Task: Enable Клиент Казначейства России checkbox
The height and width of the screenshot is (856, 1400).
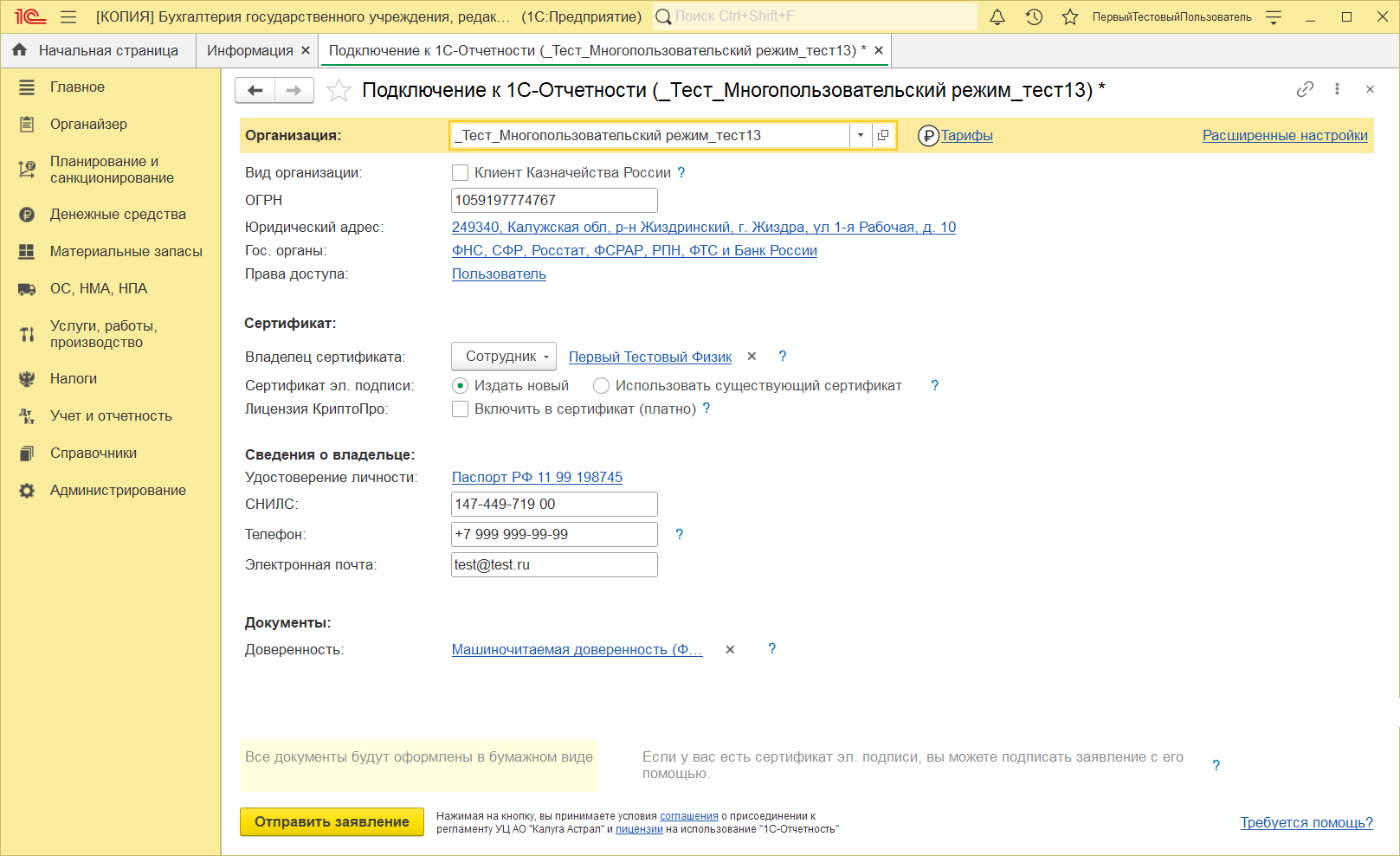Action: 461,172
